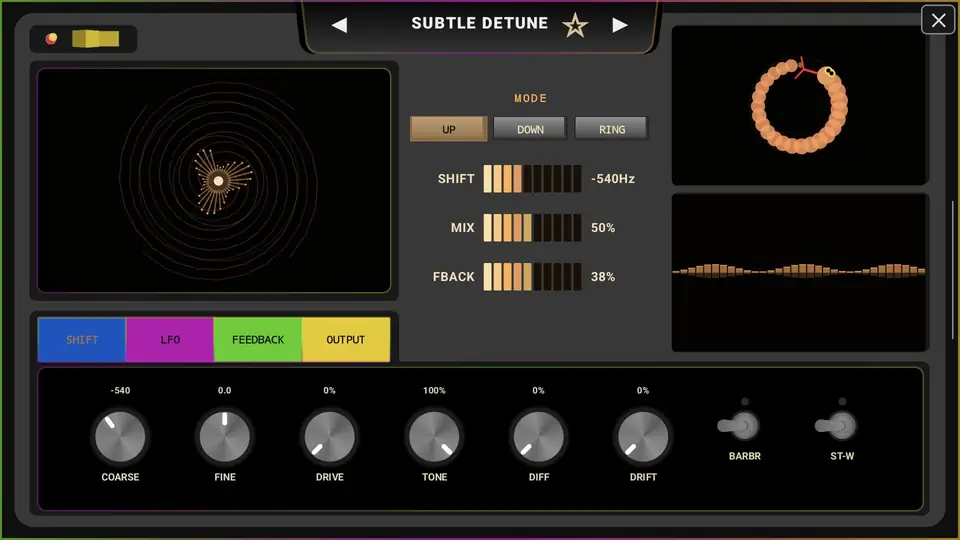Select the UP mode
The image size is (960, 540).
[x=449, y=129]
